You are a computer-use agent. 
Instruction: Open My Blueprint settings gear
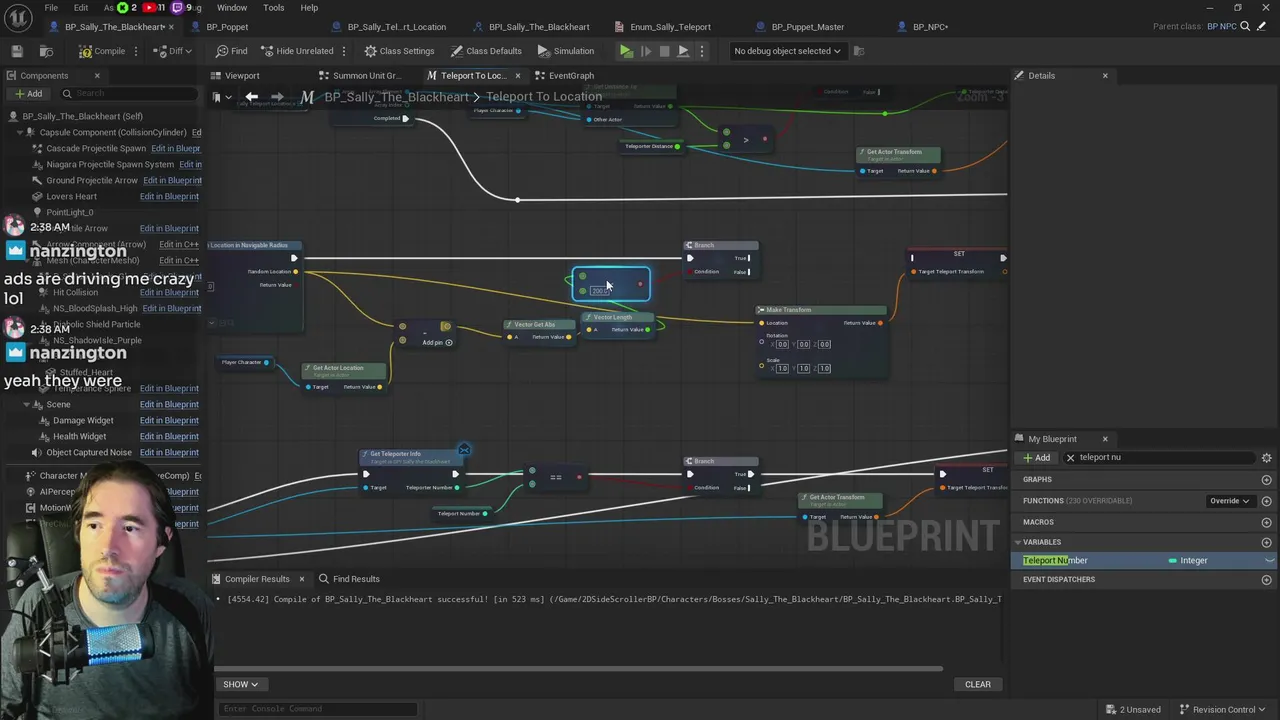(x=1266, y=457)
